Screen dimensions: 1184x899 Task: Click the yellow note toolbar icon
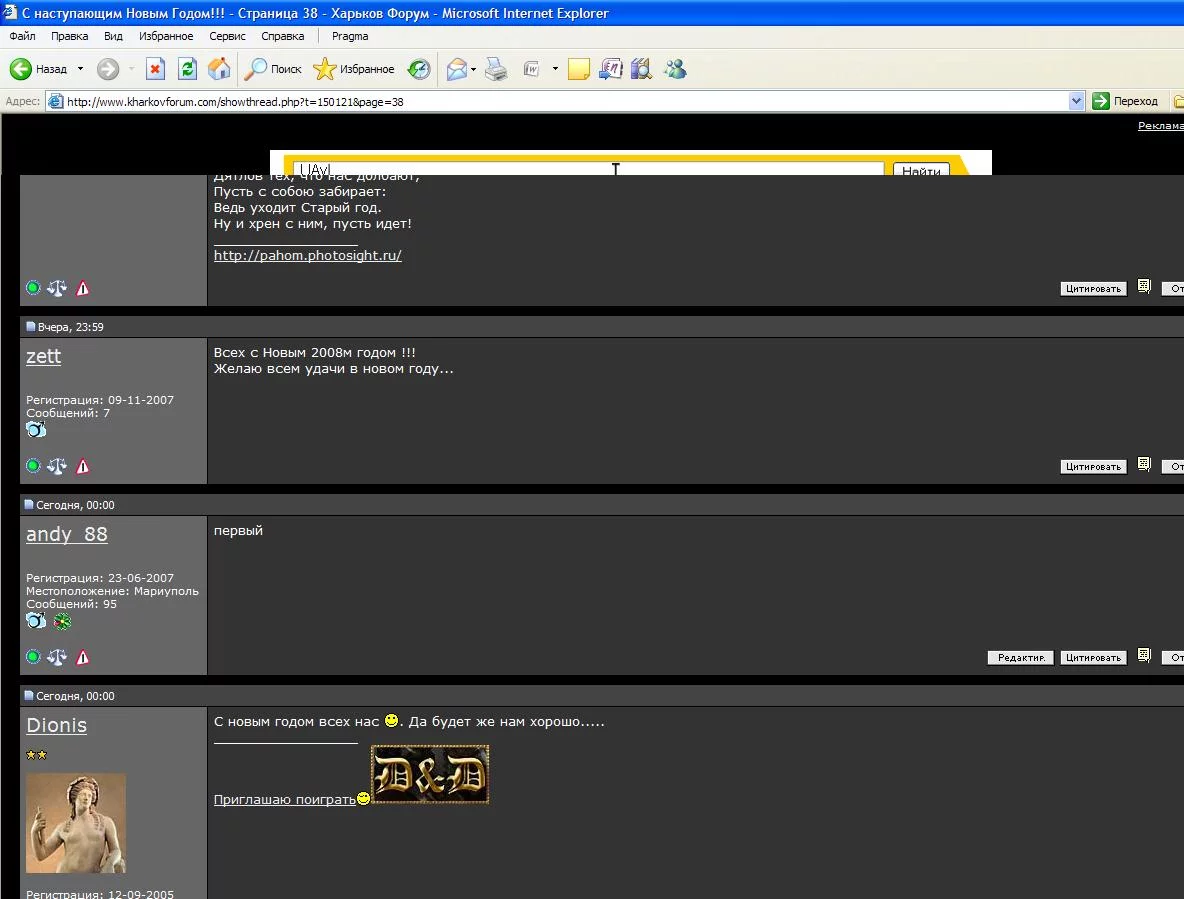(x=578, y=69)
